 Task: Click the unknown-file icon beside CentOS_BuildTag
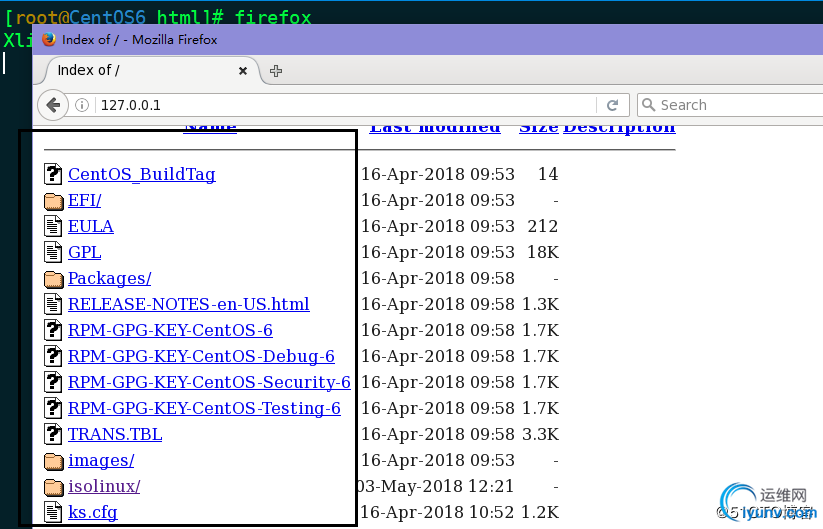pyautogui.click(x=53, y=174)
